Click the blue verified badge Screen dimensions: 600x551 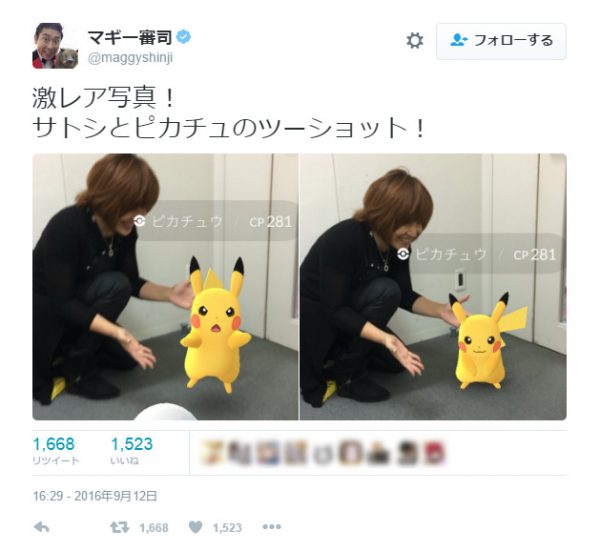[184, 37]
